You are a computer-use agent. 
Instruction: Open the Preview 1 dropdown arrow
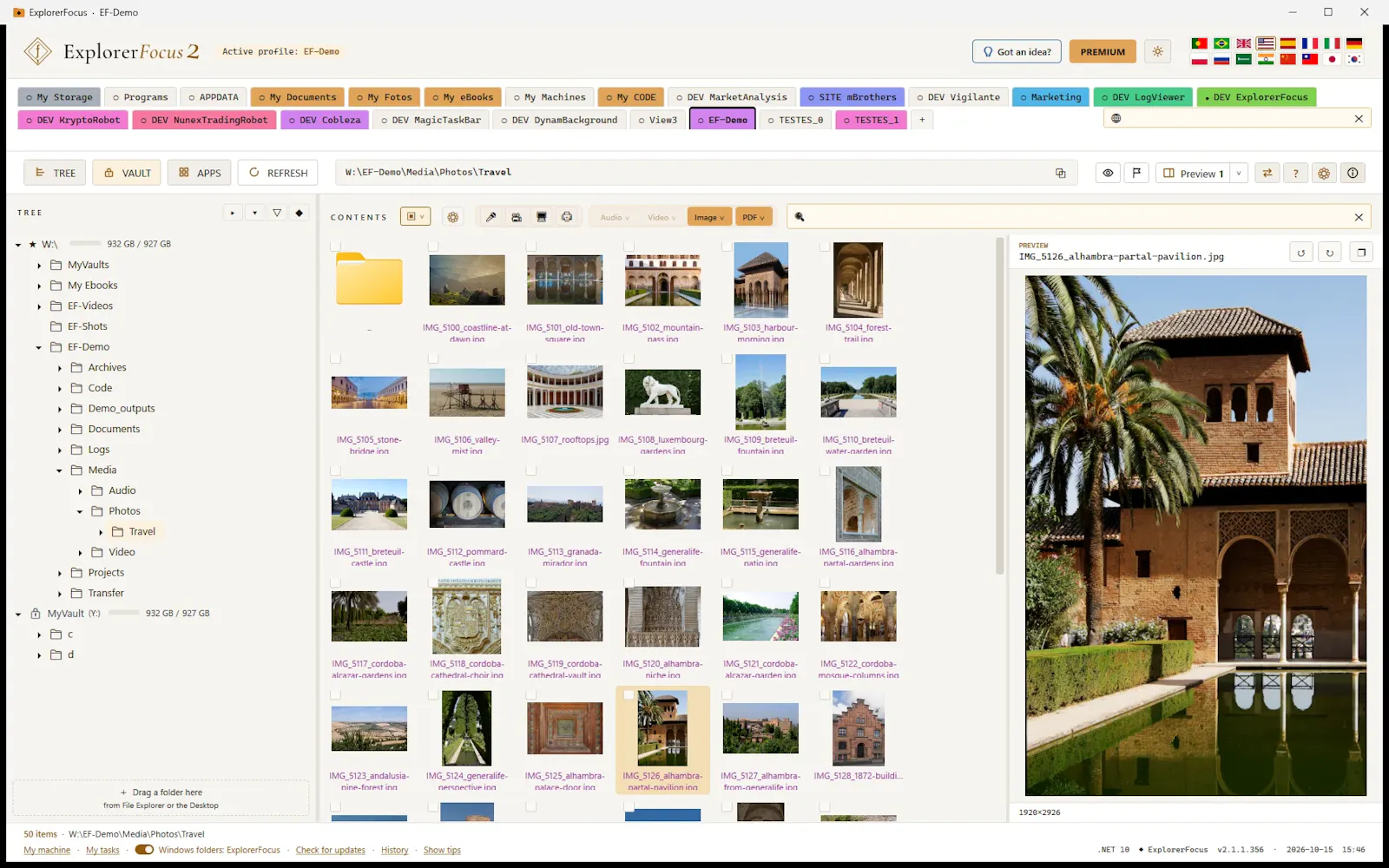click(x=1239, y=173)
